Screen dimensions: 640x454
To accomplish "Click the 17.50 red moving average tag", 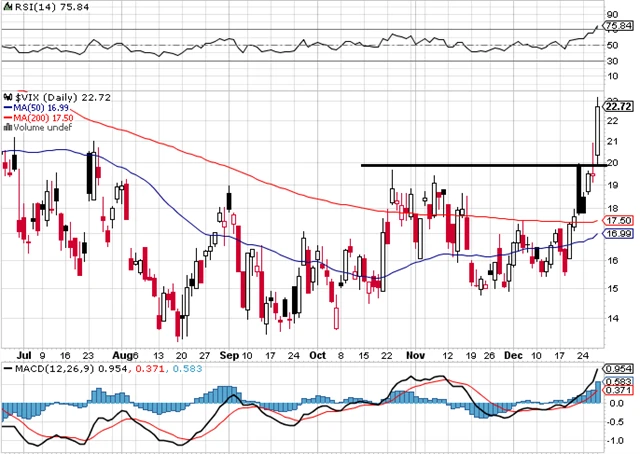I will pyautogui.click(x=619, y=221).
